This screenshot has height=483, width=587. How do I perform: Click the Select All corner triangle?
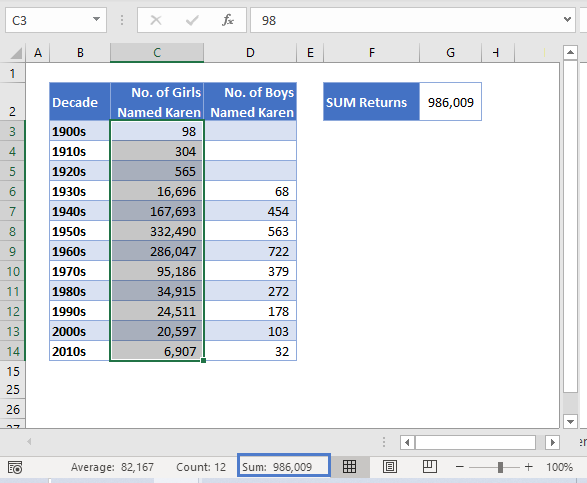tap(16, 53)
